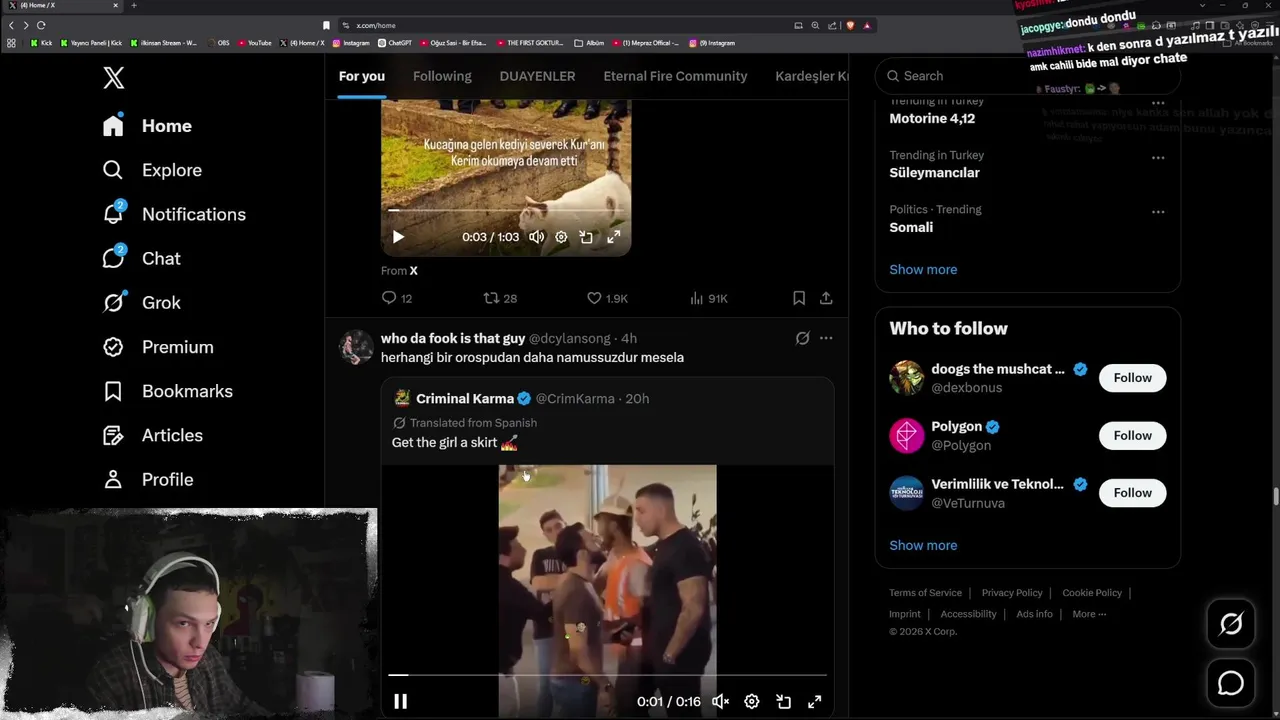
Task: Open the OBS bookmark
Action: (x=218, y=43)
